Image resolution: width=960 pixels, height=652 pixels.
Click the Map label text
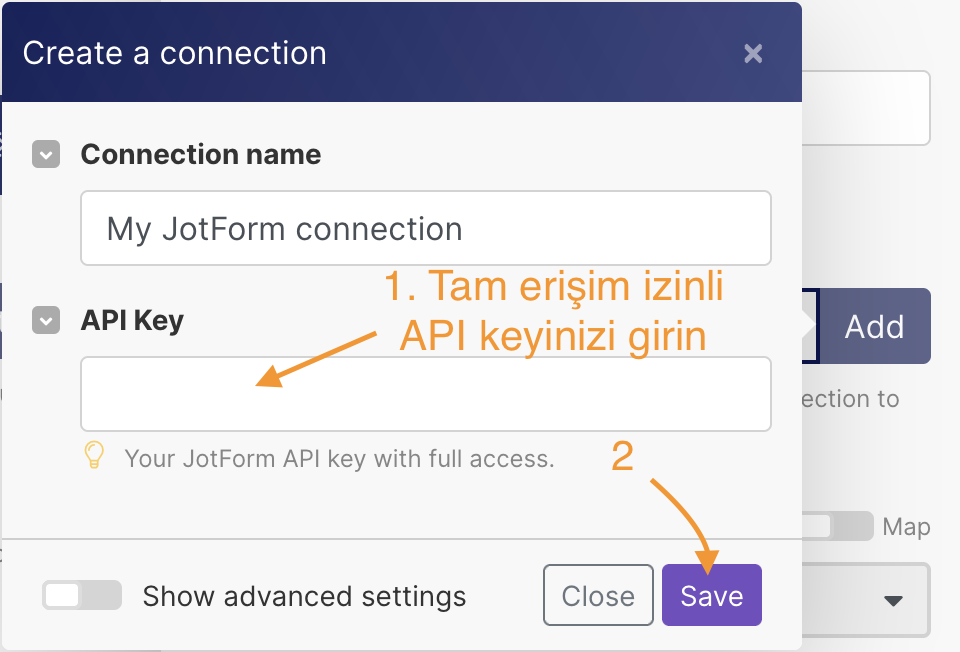point(906,527)
